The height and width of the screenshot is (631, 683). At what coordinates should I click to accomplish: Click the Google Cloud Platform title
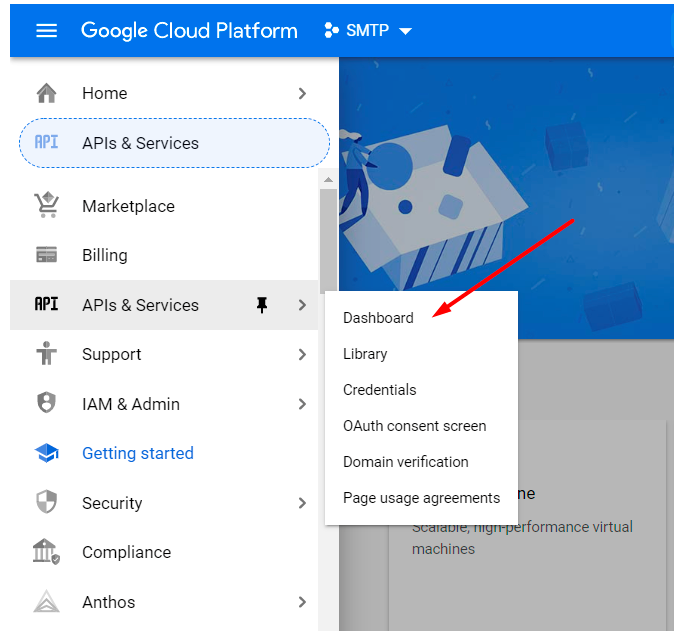coord(189,30)
